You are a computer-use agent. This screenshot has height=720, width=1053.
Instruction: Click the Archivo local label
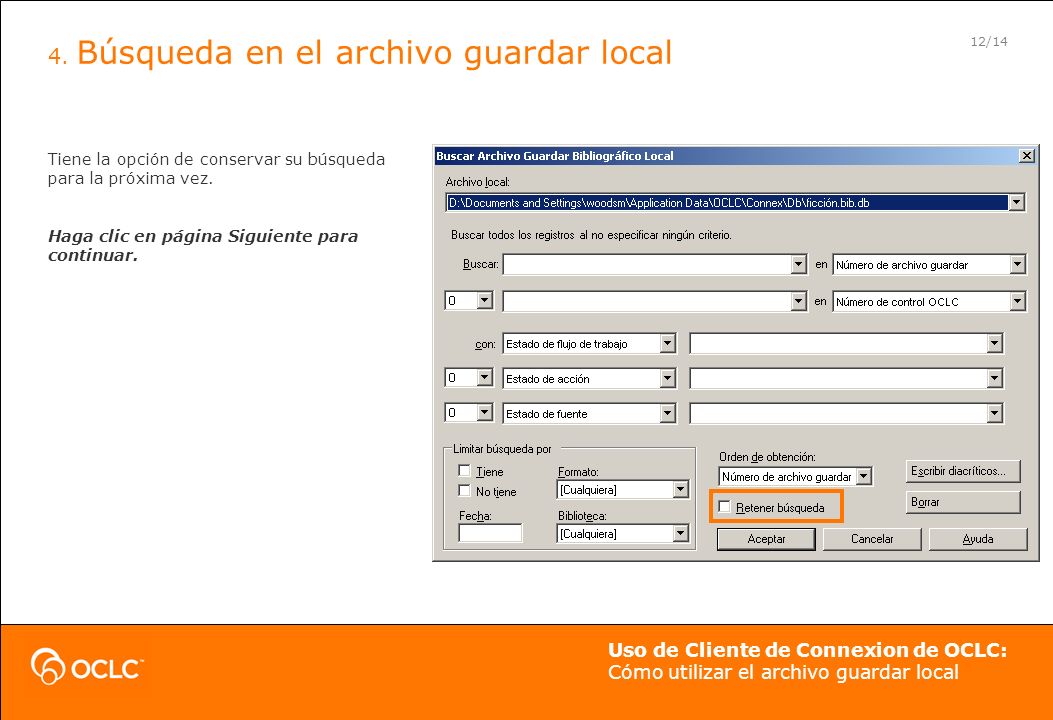pyautogui.click(x=477, y=182)
